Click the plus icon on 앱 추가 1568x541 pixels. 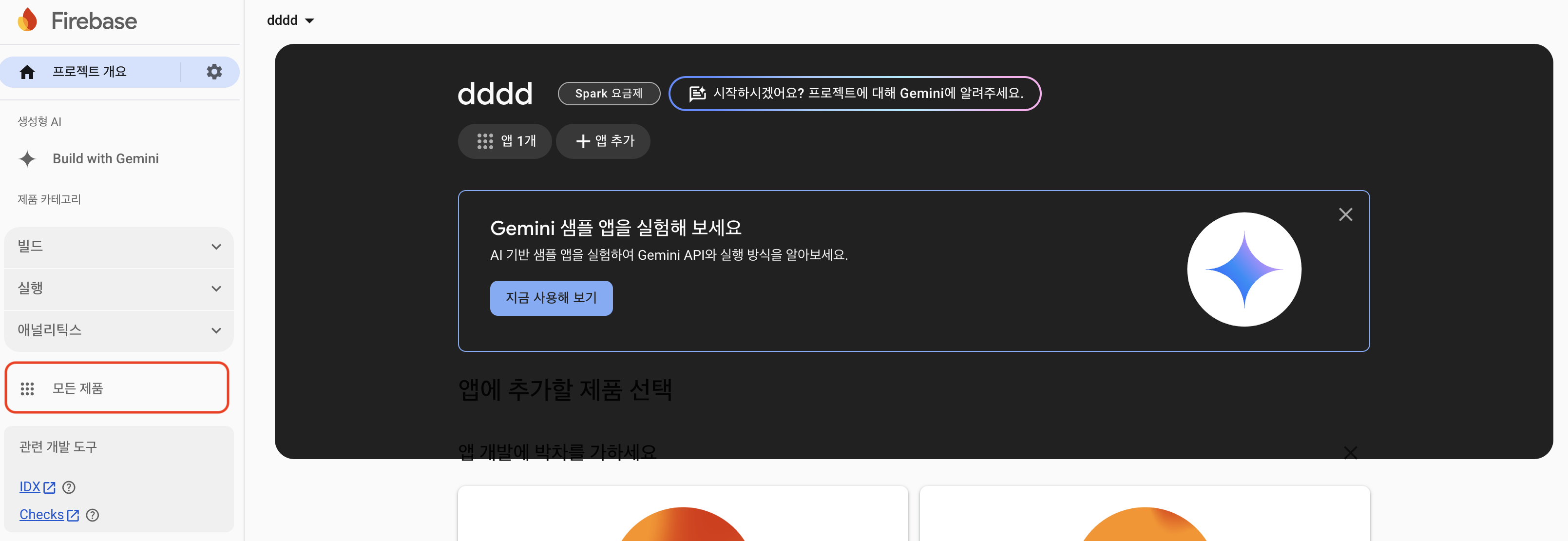click(583, 142)
